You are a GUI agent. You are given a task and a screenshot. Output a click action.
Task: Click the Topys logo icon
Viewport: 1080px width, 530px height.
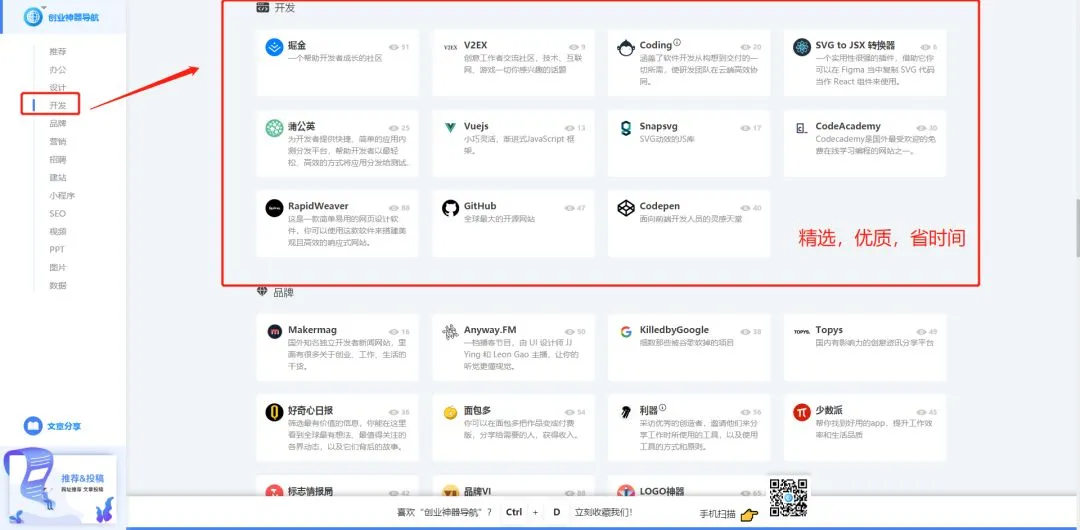tap(802, 332)
